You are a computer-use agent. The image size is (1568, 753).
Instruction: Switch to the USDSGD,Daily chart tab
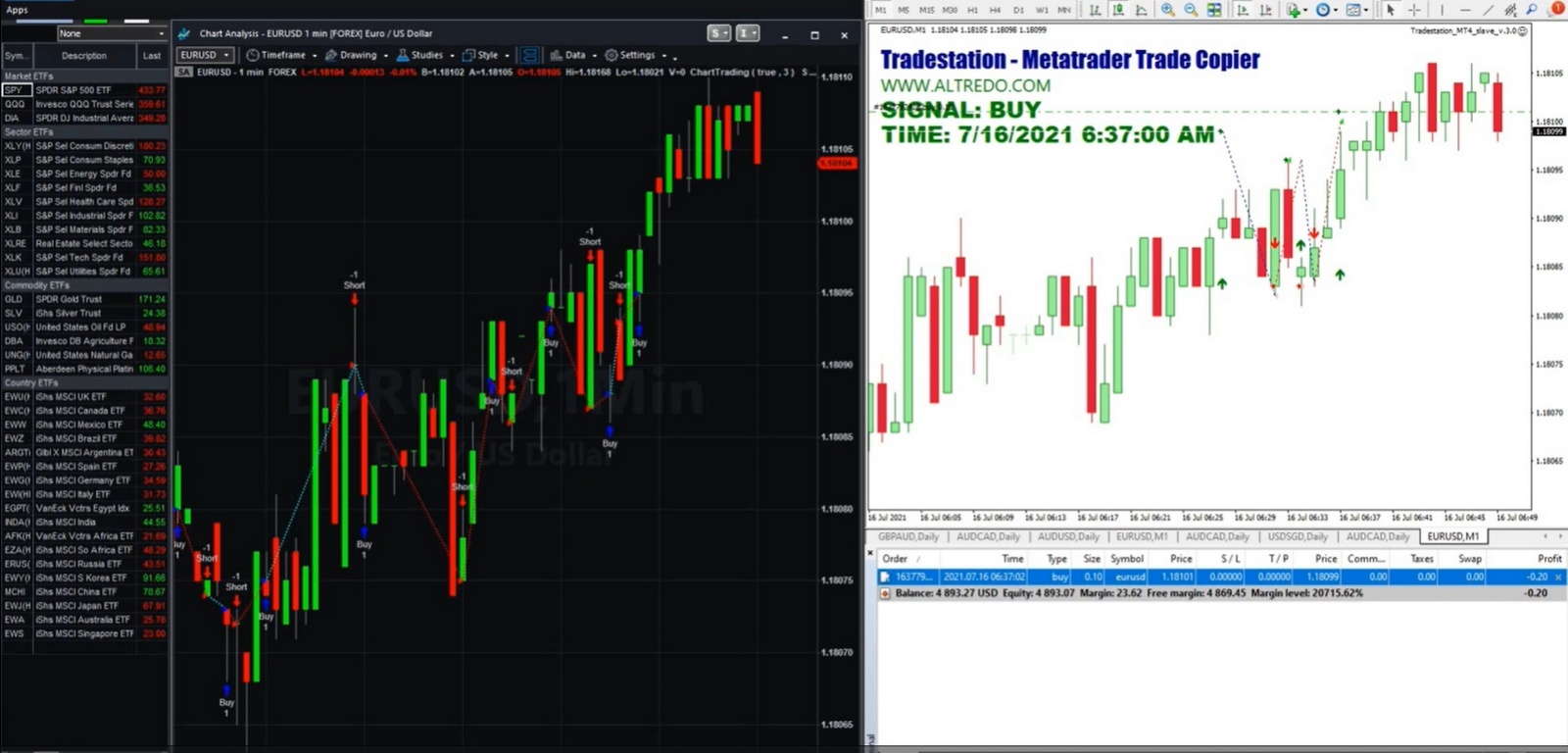point(1298,536)
